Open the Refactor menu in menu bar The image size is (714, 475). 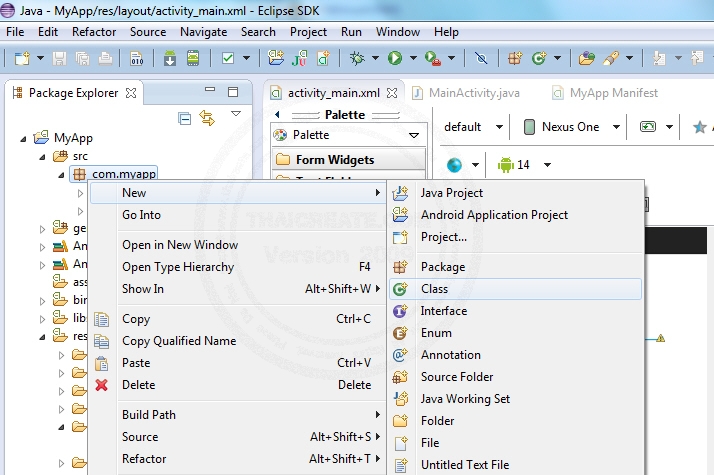(x=94, y=32)
